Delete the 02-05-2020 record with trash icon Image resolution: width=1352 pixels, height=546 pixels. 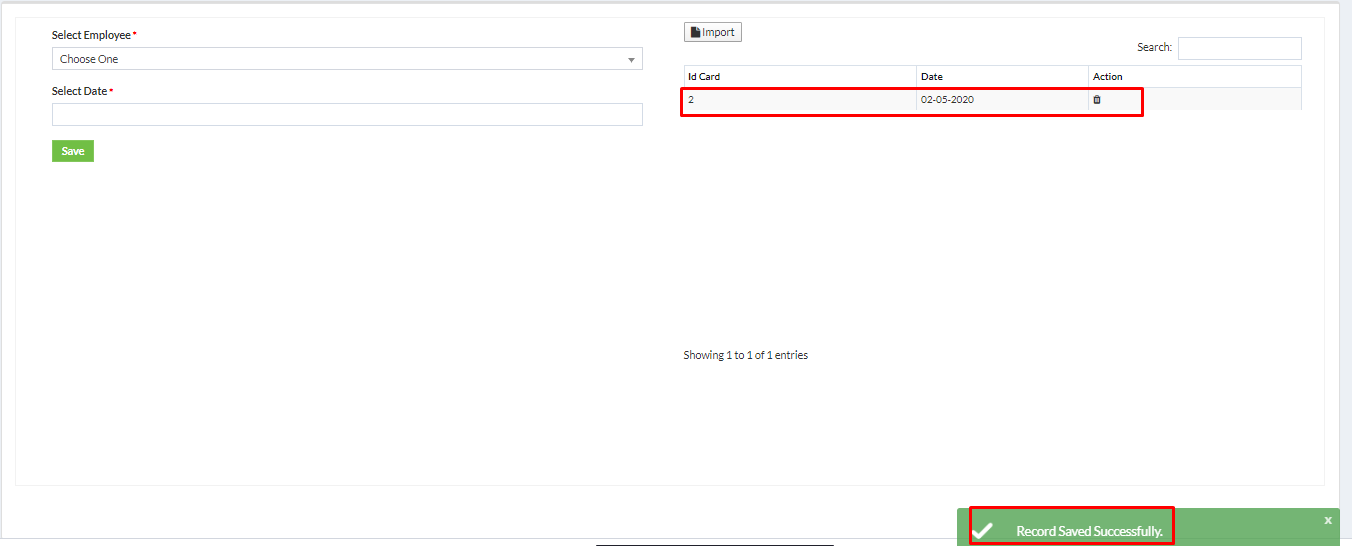pos(1097,100)
